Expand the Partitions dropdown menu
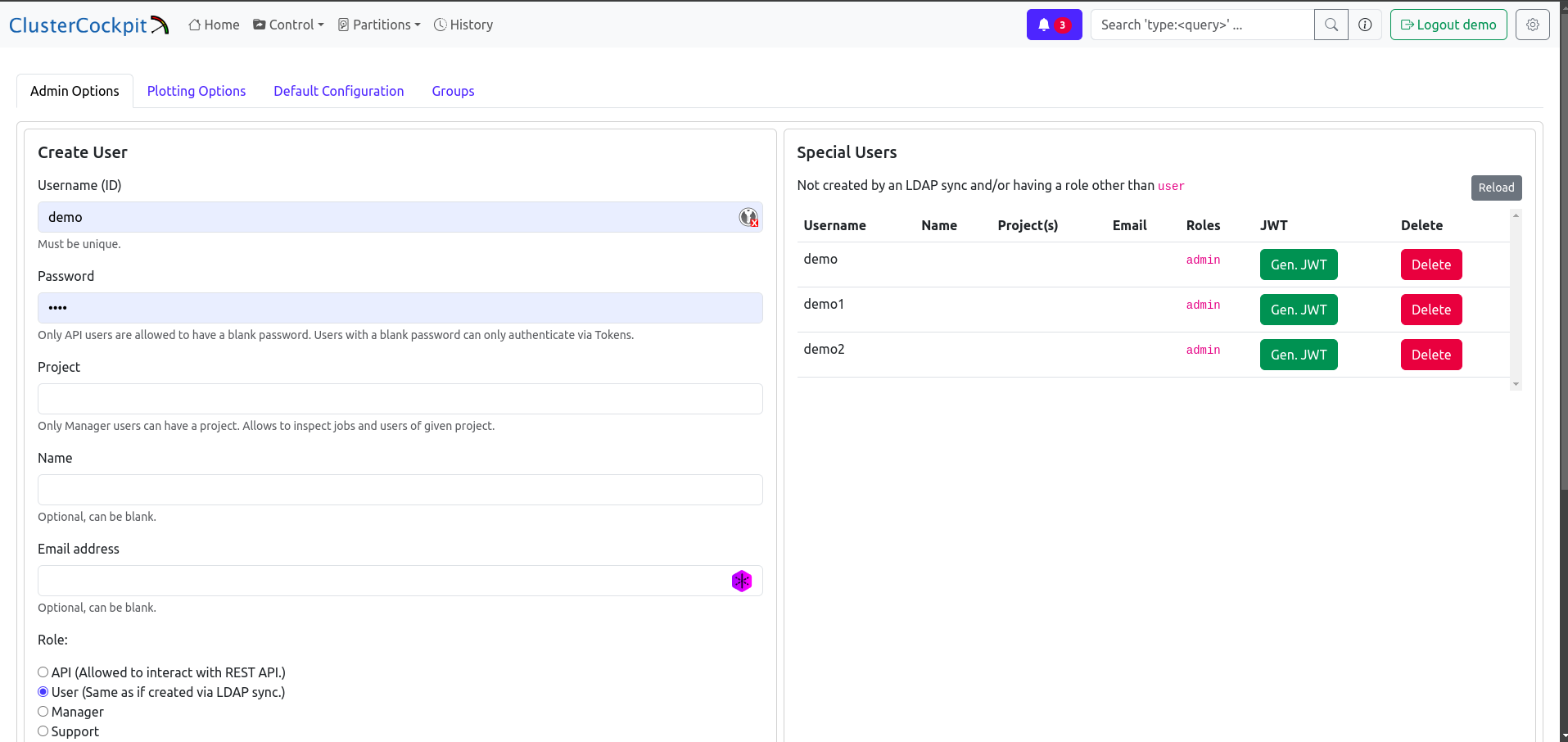The height and width of the screenshot is (742, 1568). point(379,25)
